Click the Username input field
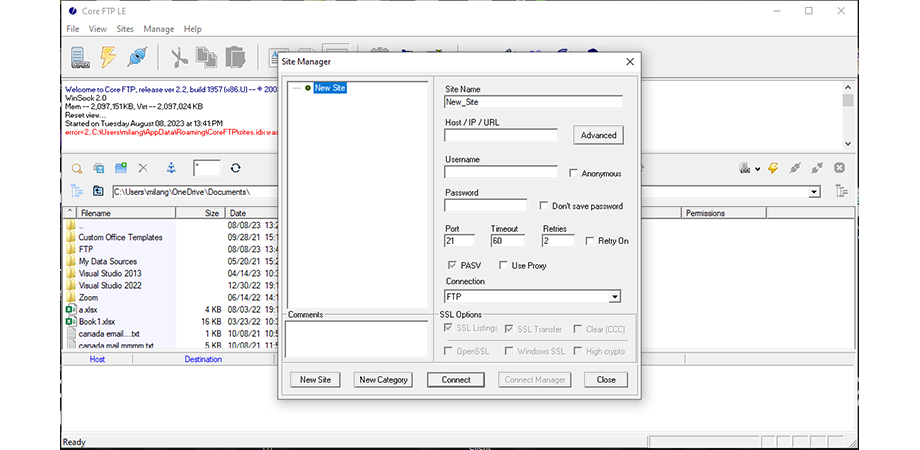Screen dimensions: 920x450 [501, 172]
